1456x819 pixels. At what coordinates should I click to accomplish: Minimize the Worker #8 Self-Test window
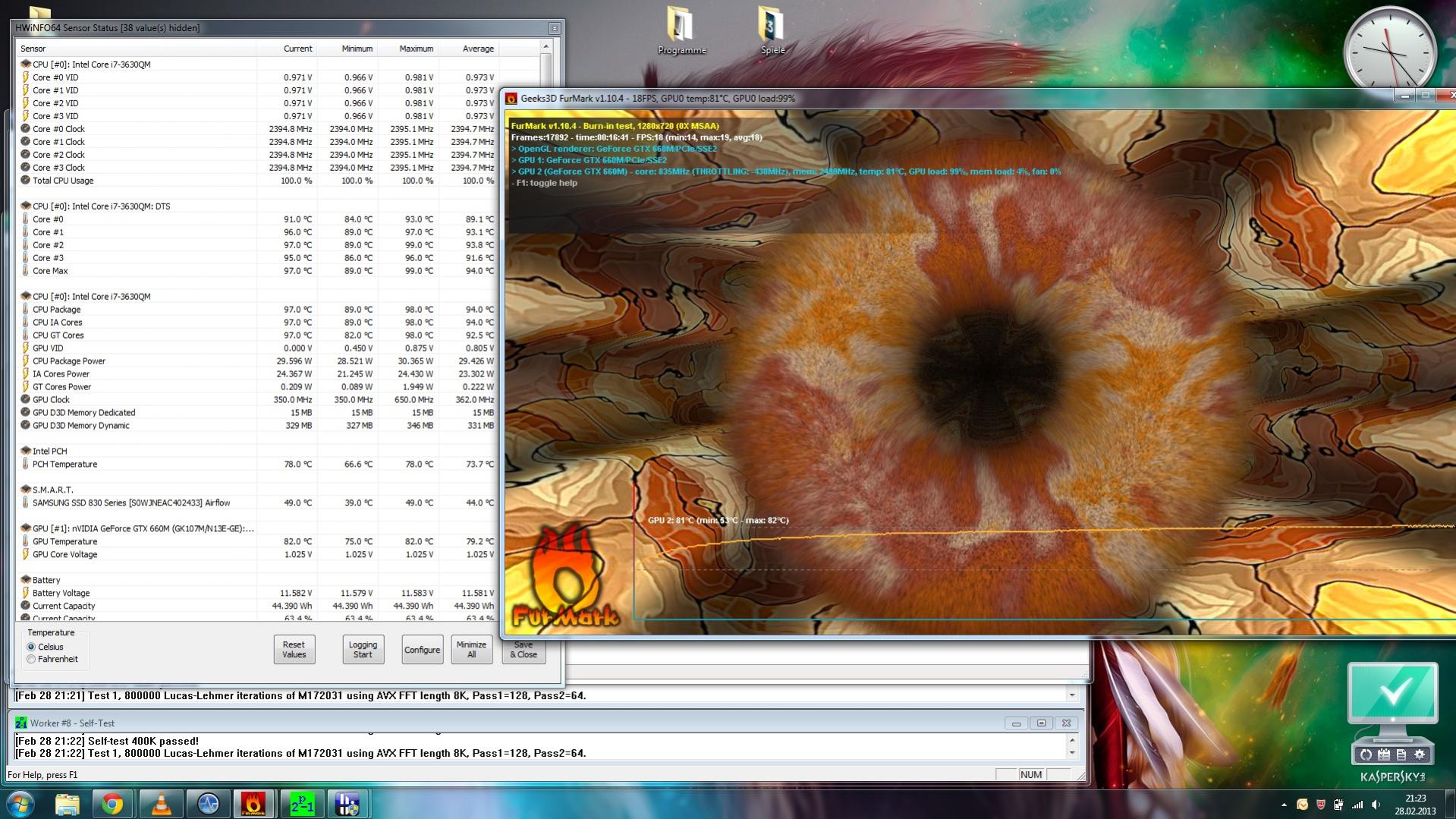[x=1016, y=723]
